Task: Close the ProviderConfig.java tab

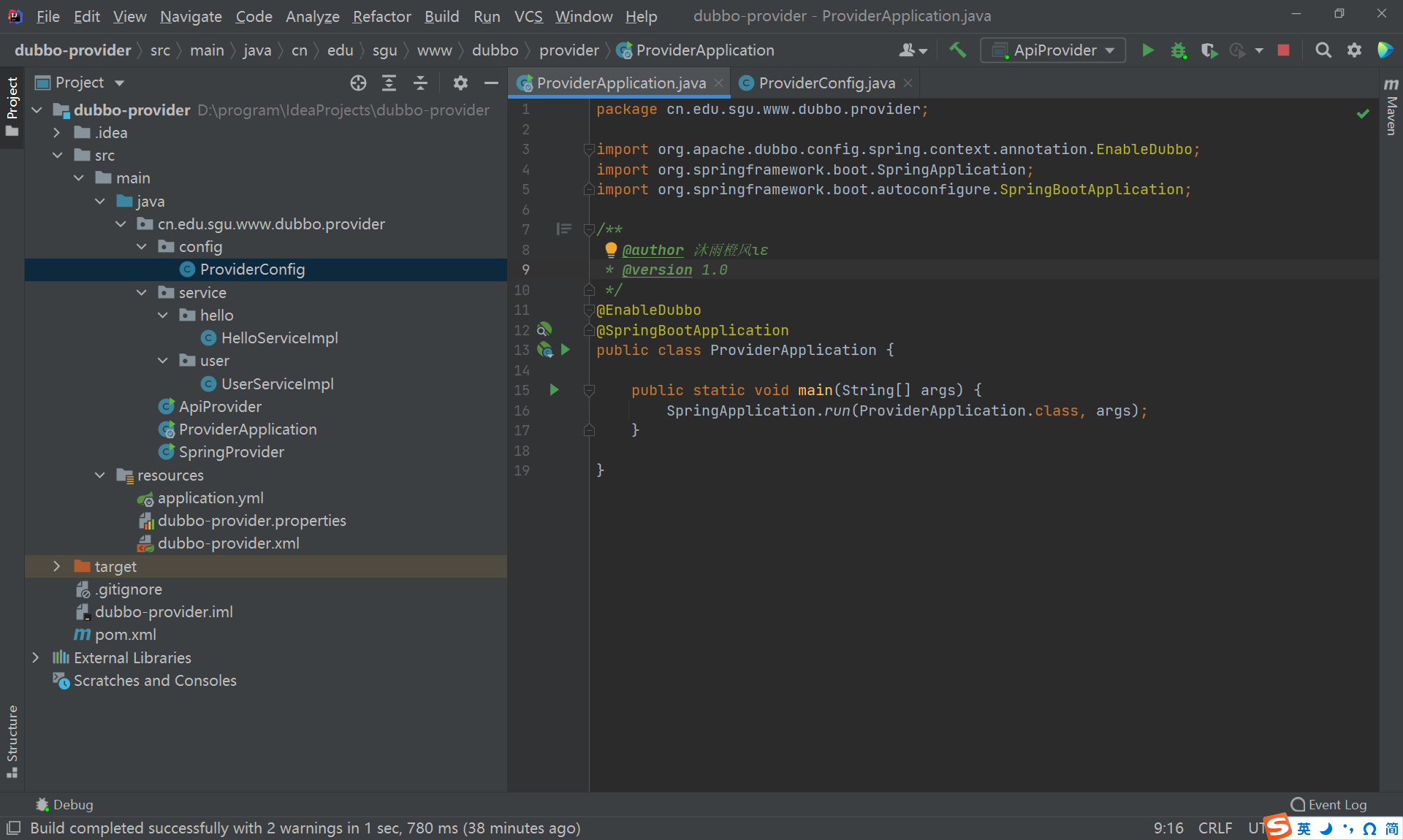Action: pos(908,83)
